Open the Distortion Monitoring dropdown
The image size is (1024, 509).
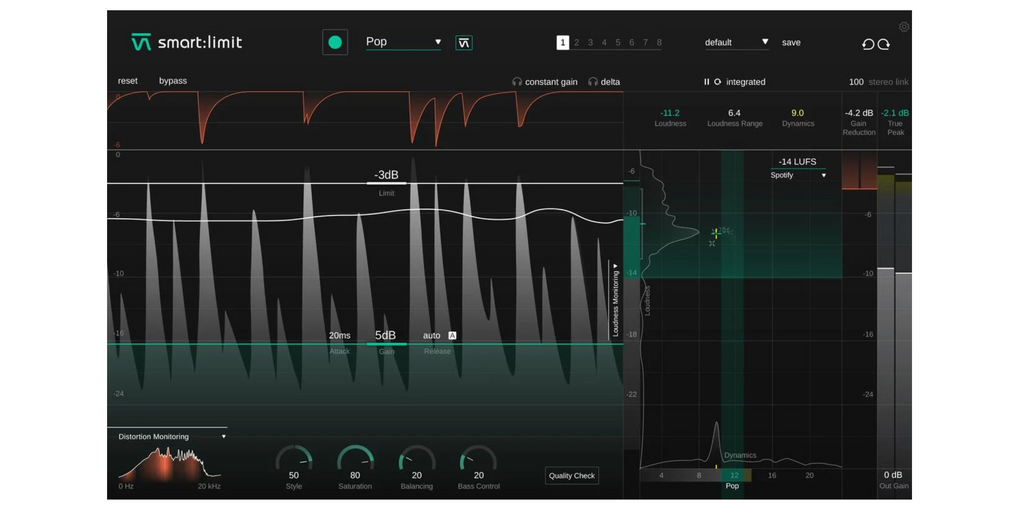coord(172,437)
